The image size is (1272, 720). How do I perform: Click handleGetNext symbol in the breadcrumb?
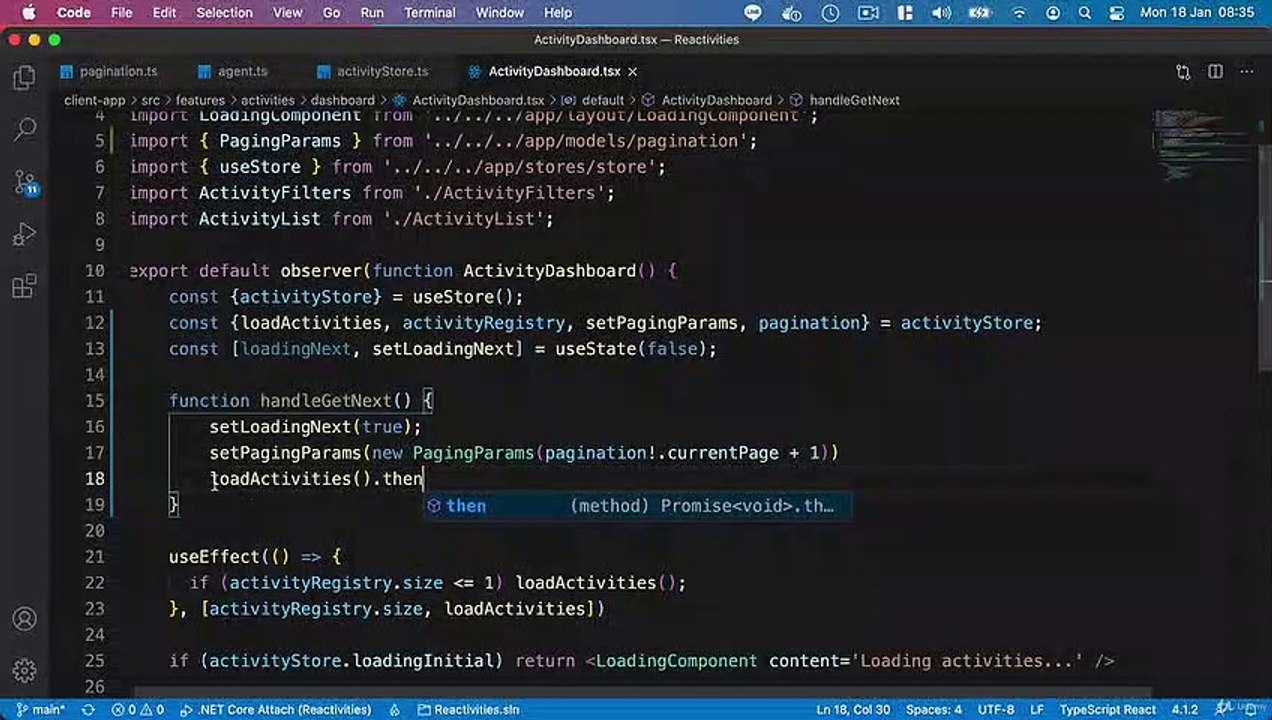tap(846, 100)
